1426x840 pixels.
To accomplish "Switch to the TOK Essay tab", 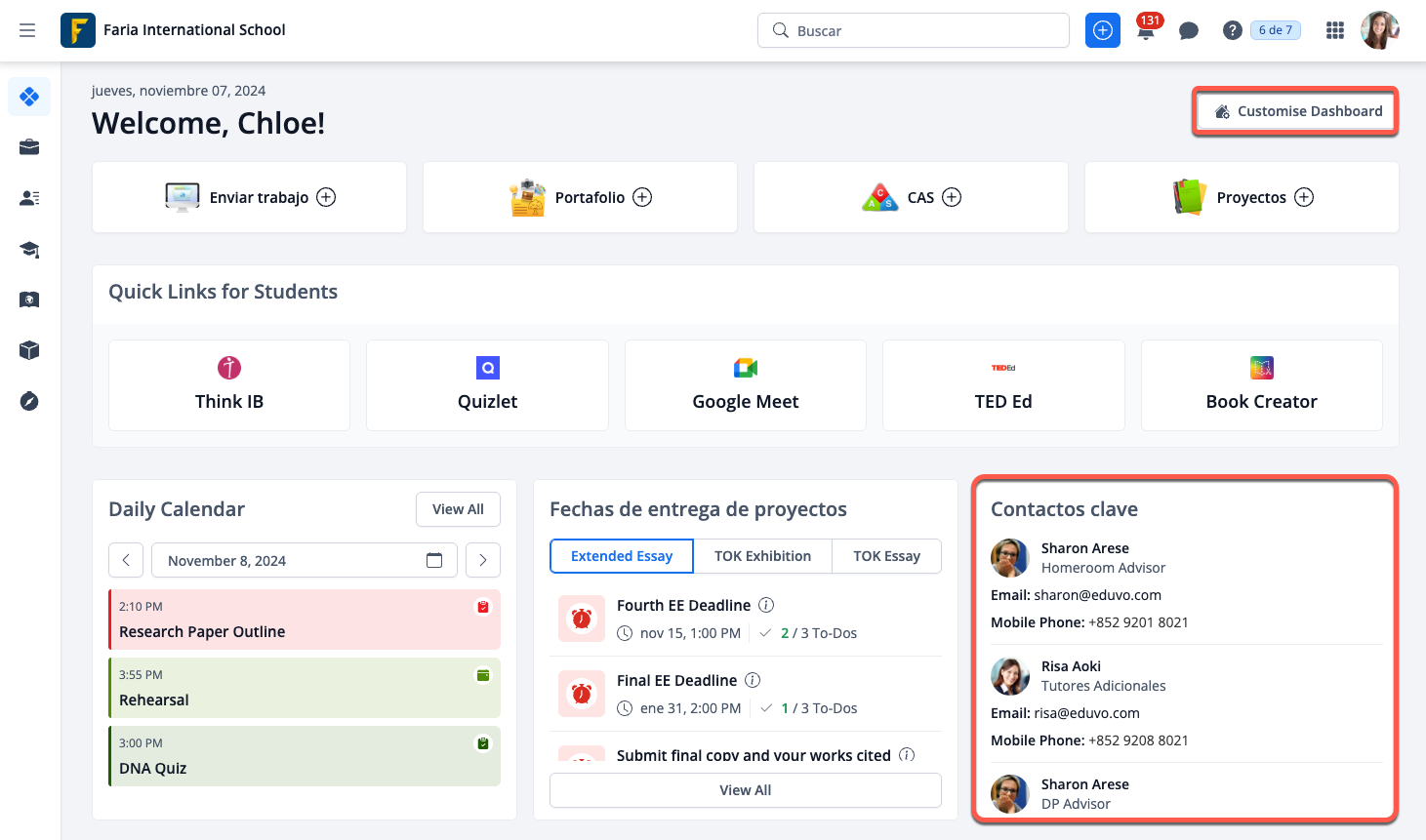I will (886, 556).
